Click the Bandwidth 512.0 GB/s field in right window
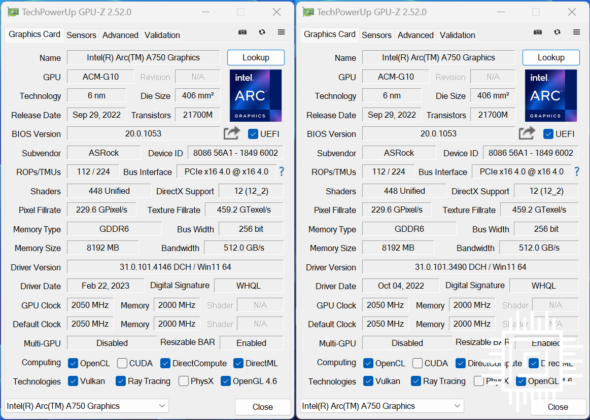This screenshot has height=420, width=590. [x=539, y=248]
